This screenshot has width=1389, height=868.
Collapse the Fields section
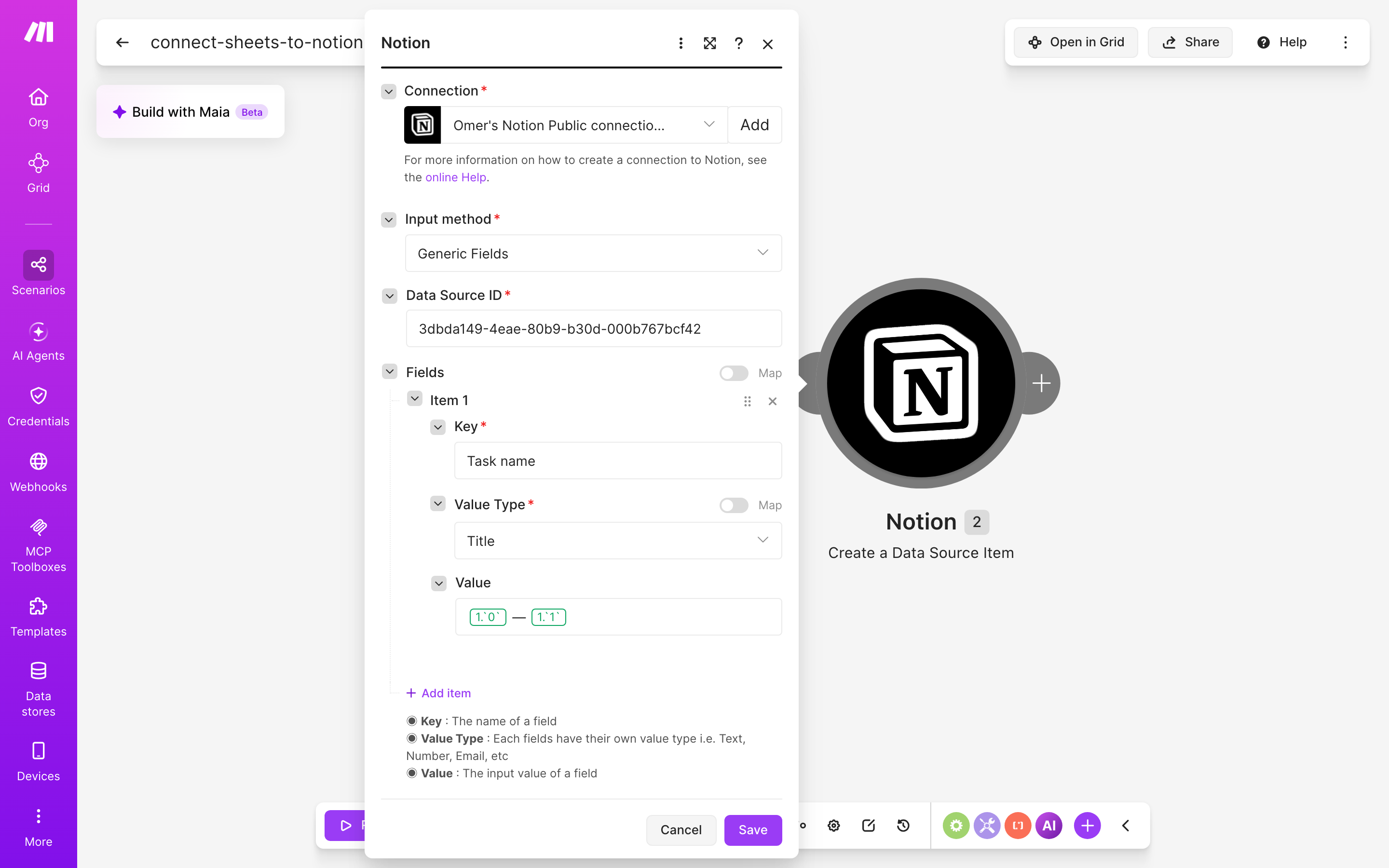[390, 372]
